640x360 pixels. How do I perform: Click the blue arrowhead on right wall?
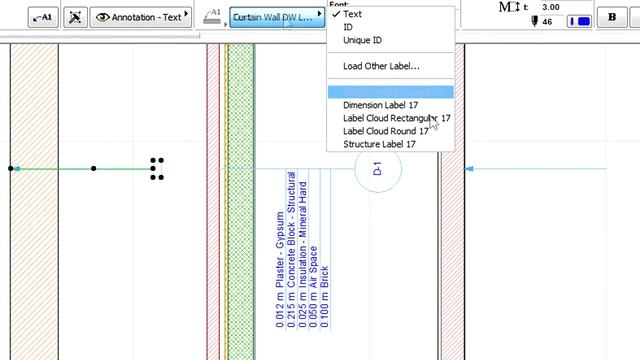coord(469,169)
